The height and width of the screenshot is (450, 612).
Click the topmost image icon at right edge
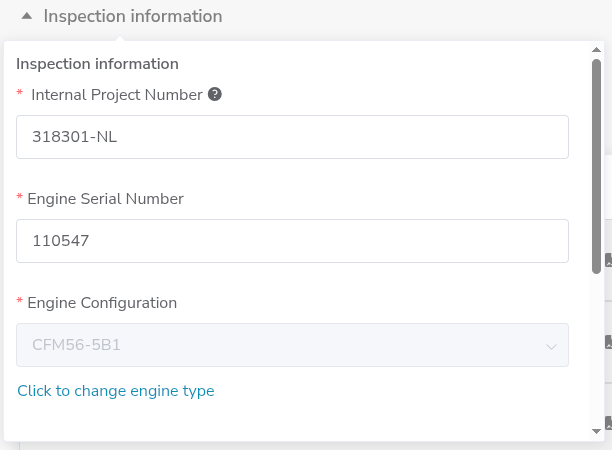coord(608,259)
